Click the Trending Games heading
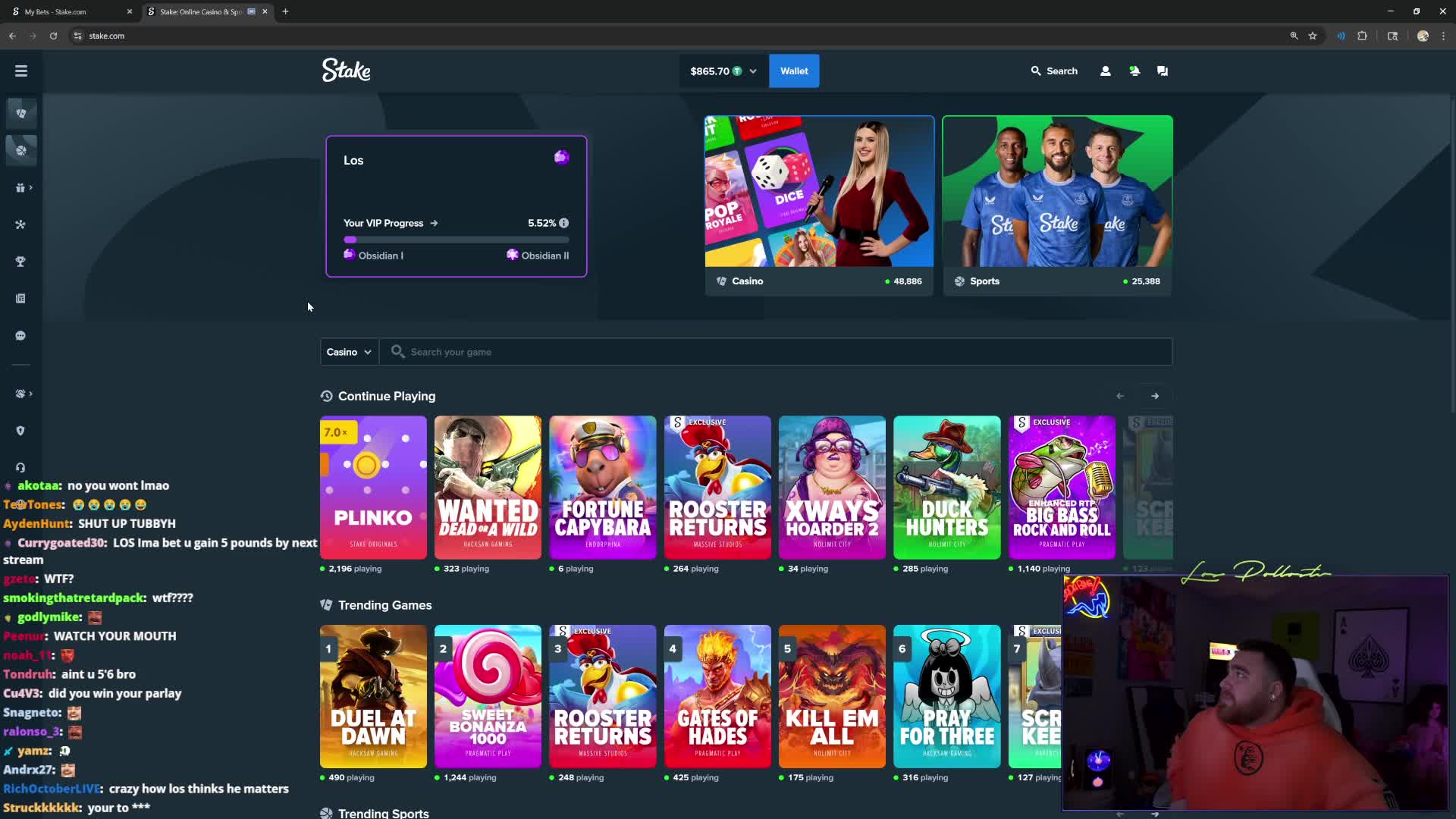This screenshot has height=819, width=1456. tap(384, 605)
